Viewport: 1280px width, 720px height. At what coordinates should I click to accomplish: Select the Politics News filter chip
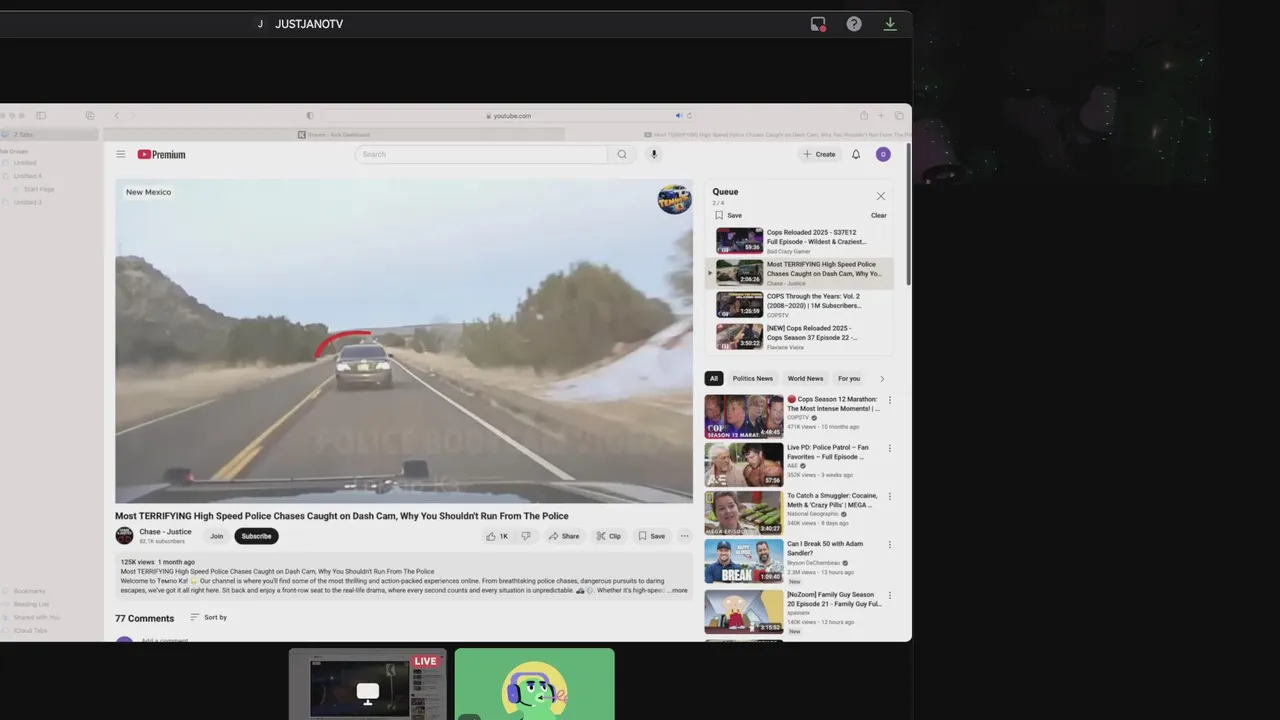pyautogui.click(x=753, y=379)
